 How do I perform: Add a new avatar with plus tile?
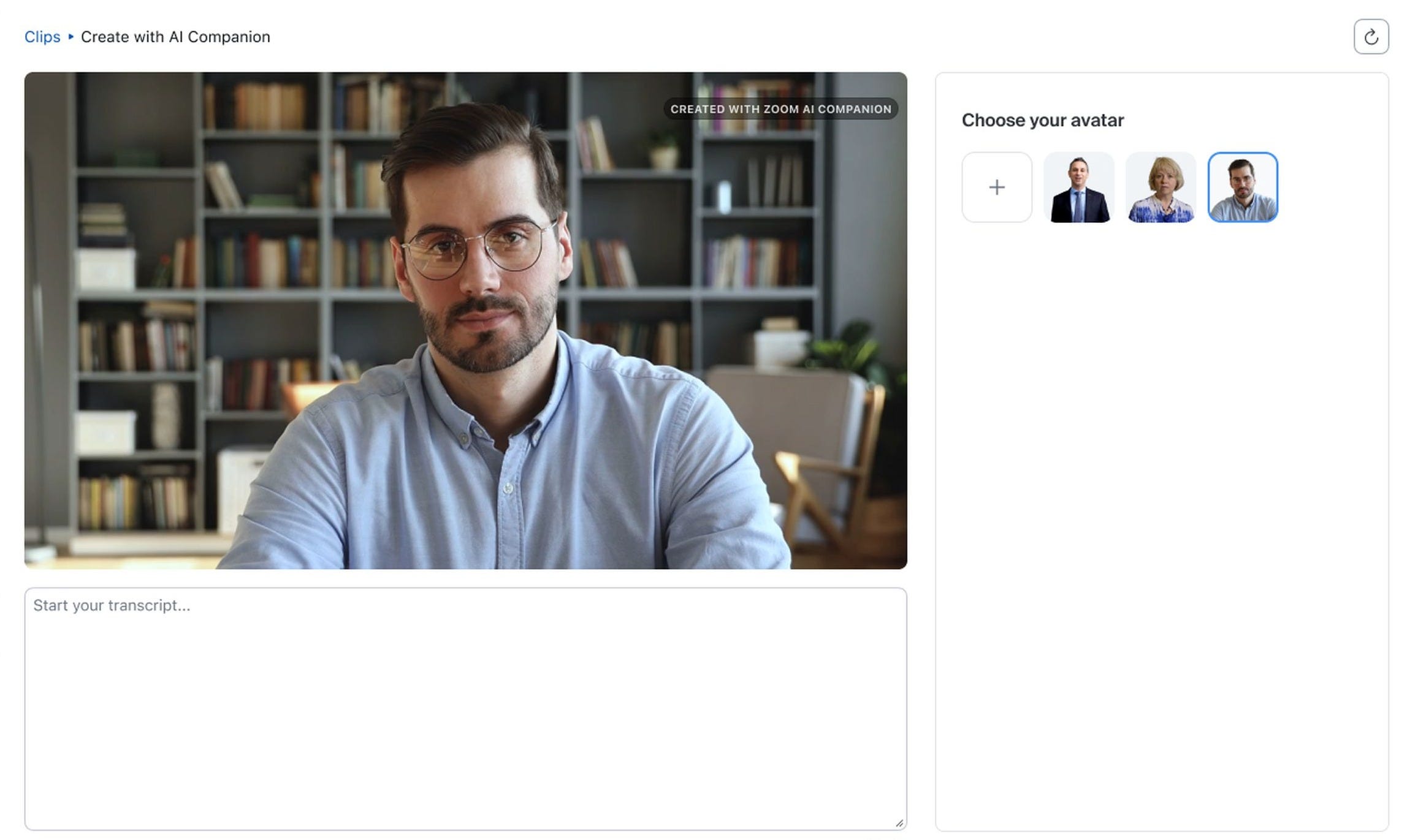(997, 187)
